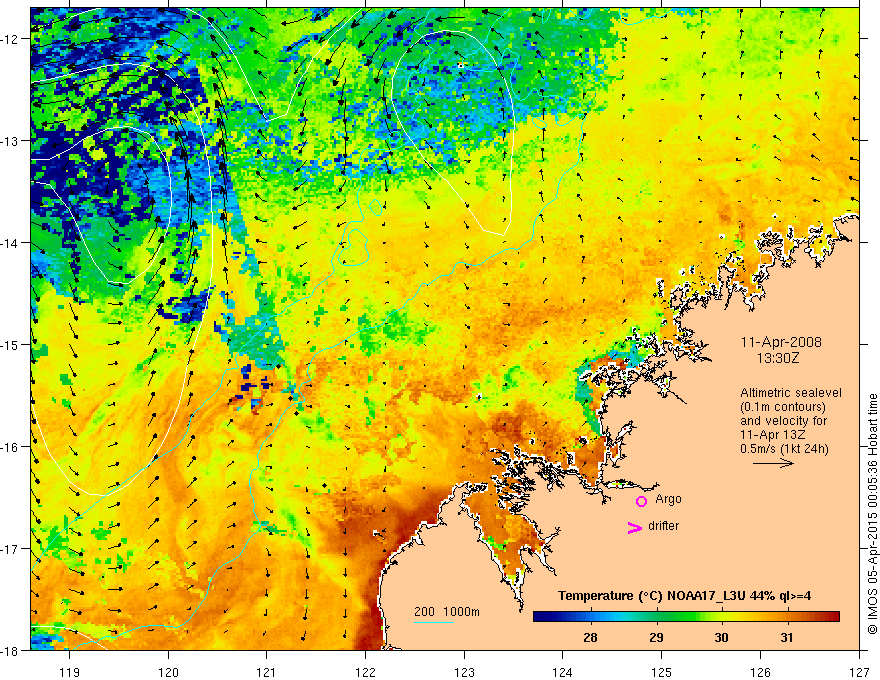Image resolution: width=880 pixels, height=680 pixels.
Task: Click the '200 1000m' depth label
Action: point(447,612)
